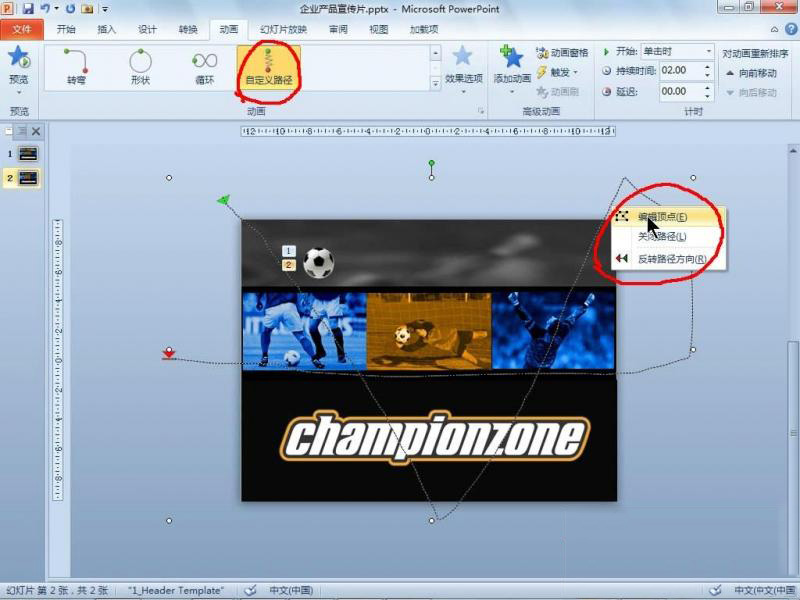Select slide 2 thumbnail
Image resolution: width=800 pixels, height=600 pixels.
(28, 178)
